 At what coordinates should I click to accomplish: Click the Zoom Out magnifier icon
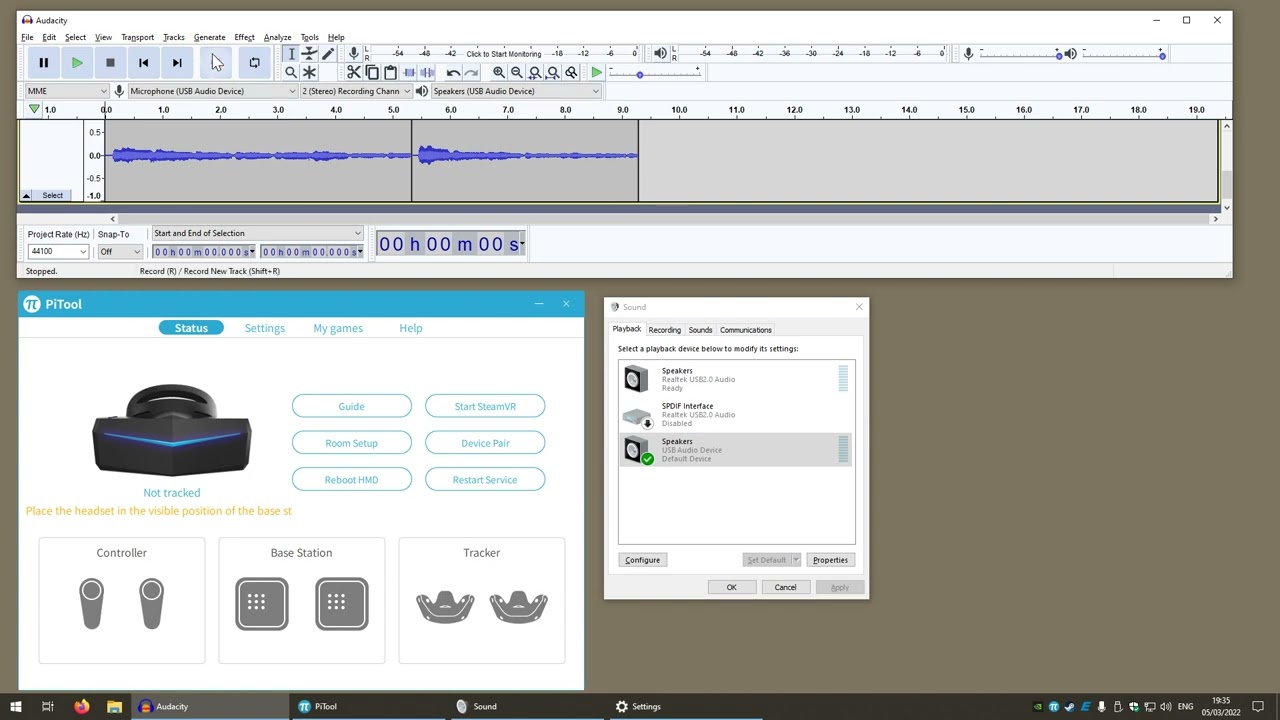pyautogui.click(x=516, y=72)
